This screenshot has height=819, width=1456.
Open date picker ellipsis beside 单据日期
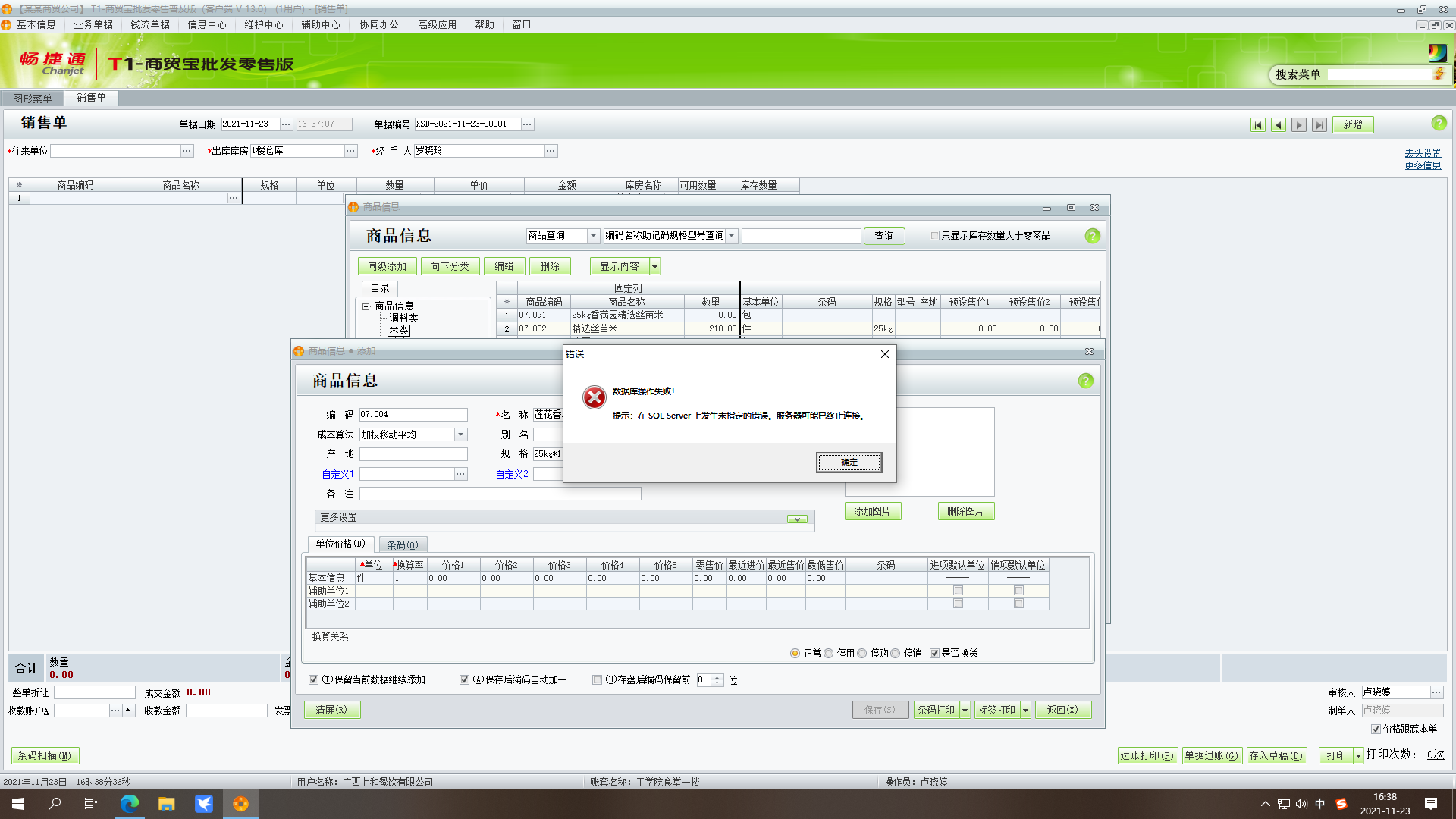click(286, 124)
